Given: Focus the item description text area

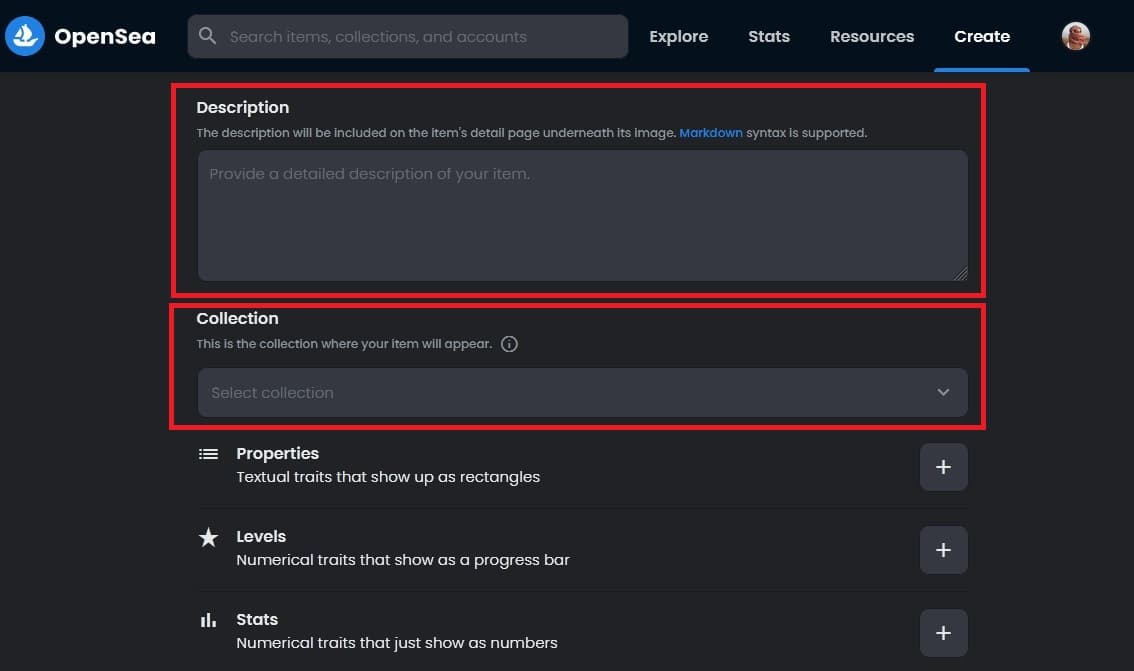Looking at the screenshot, I should click(x=582, y=215).
